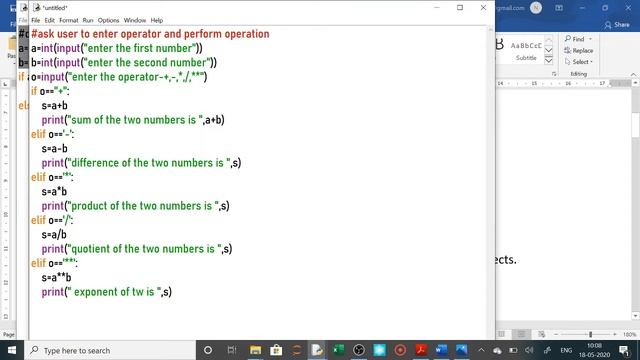The width and height of the screenshot is (640, 360).
Task: Click Word vertical scrollbar down arrow
Action: click(635, 316)
